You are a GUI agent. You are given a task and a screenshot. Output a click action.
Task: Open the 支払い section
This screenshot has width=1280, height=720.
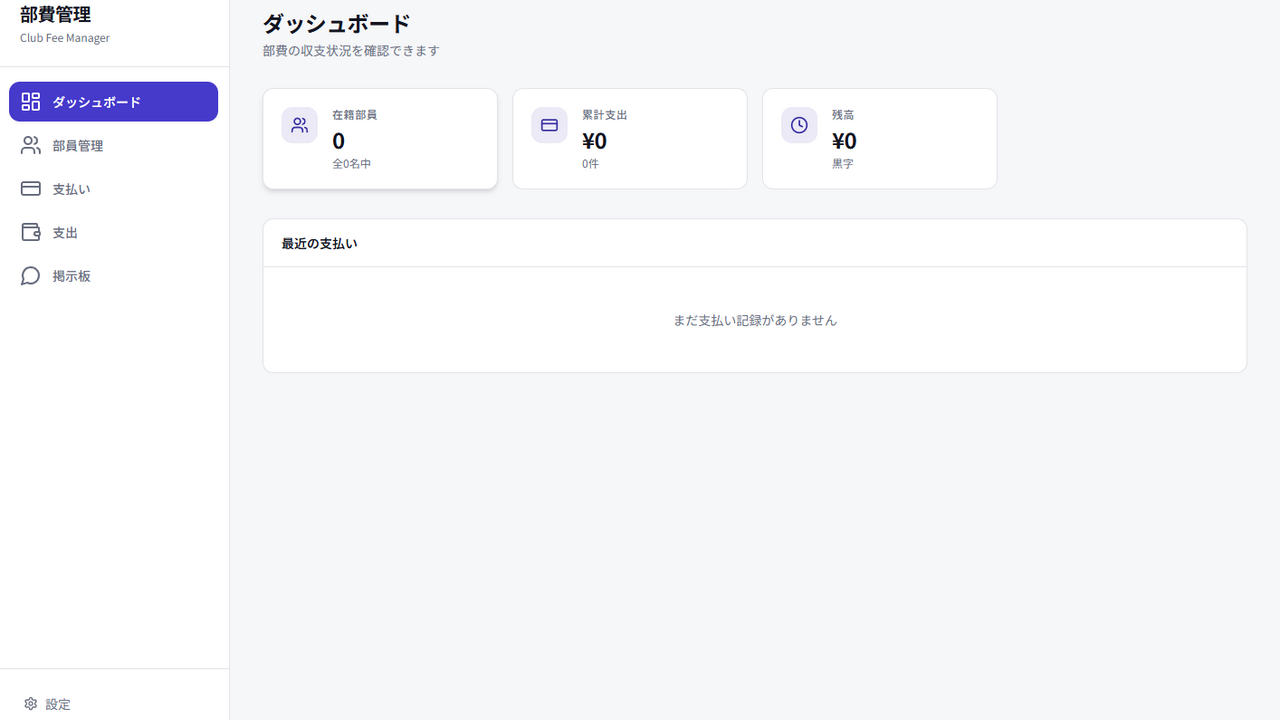113,189
